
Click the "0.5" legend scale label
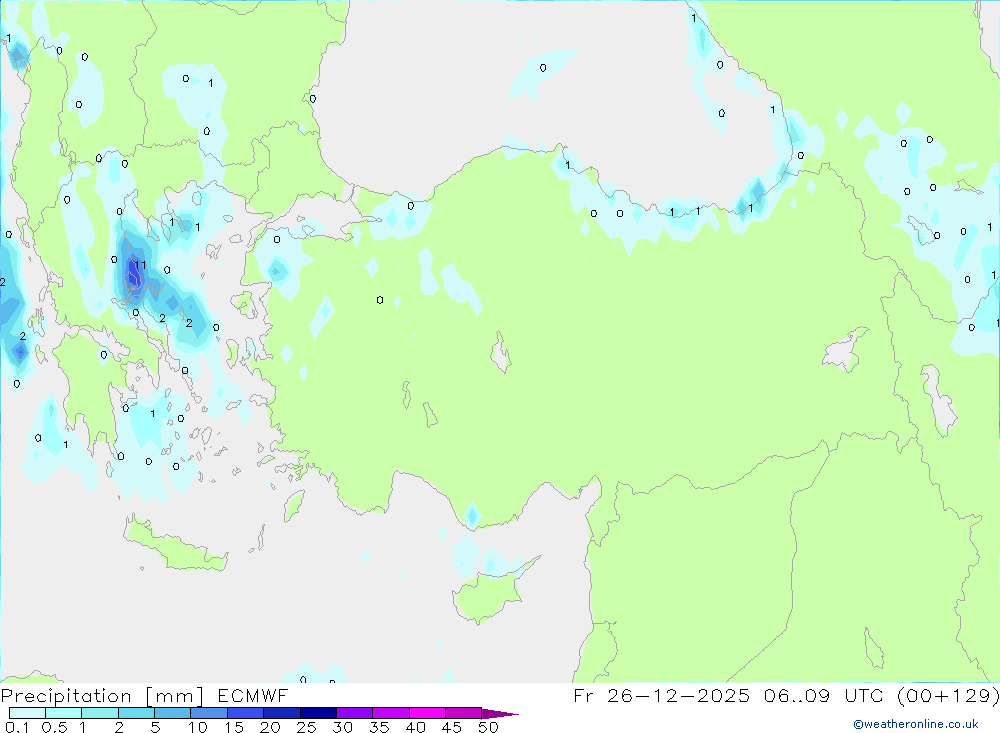click(54, 727)
